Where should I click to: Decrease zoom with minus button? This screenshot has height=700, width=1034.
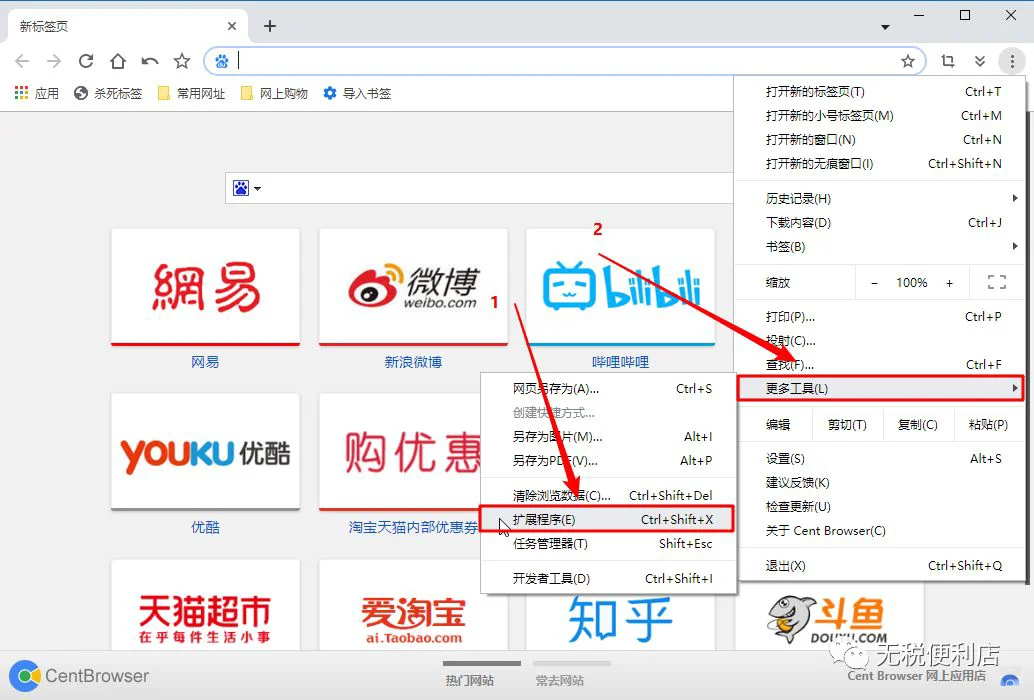pos(874,283)
